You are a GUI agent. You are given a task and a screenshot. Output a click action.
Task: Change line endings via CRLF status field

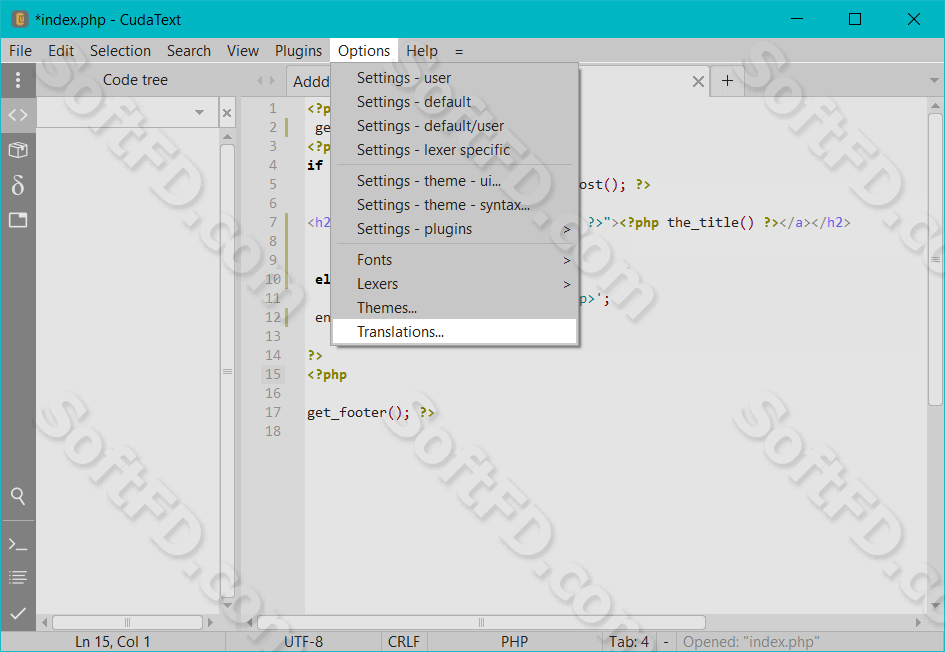404,642
